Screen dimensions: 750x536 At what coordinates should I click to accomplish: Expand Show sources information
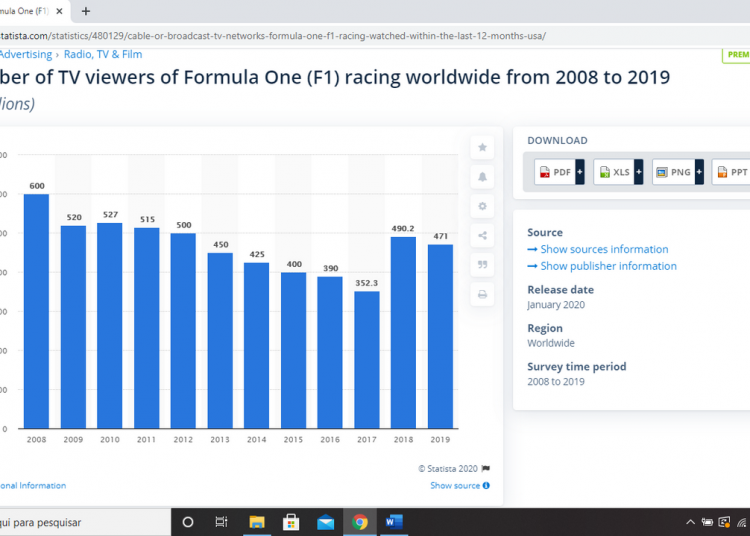604,250
